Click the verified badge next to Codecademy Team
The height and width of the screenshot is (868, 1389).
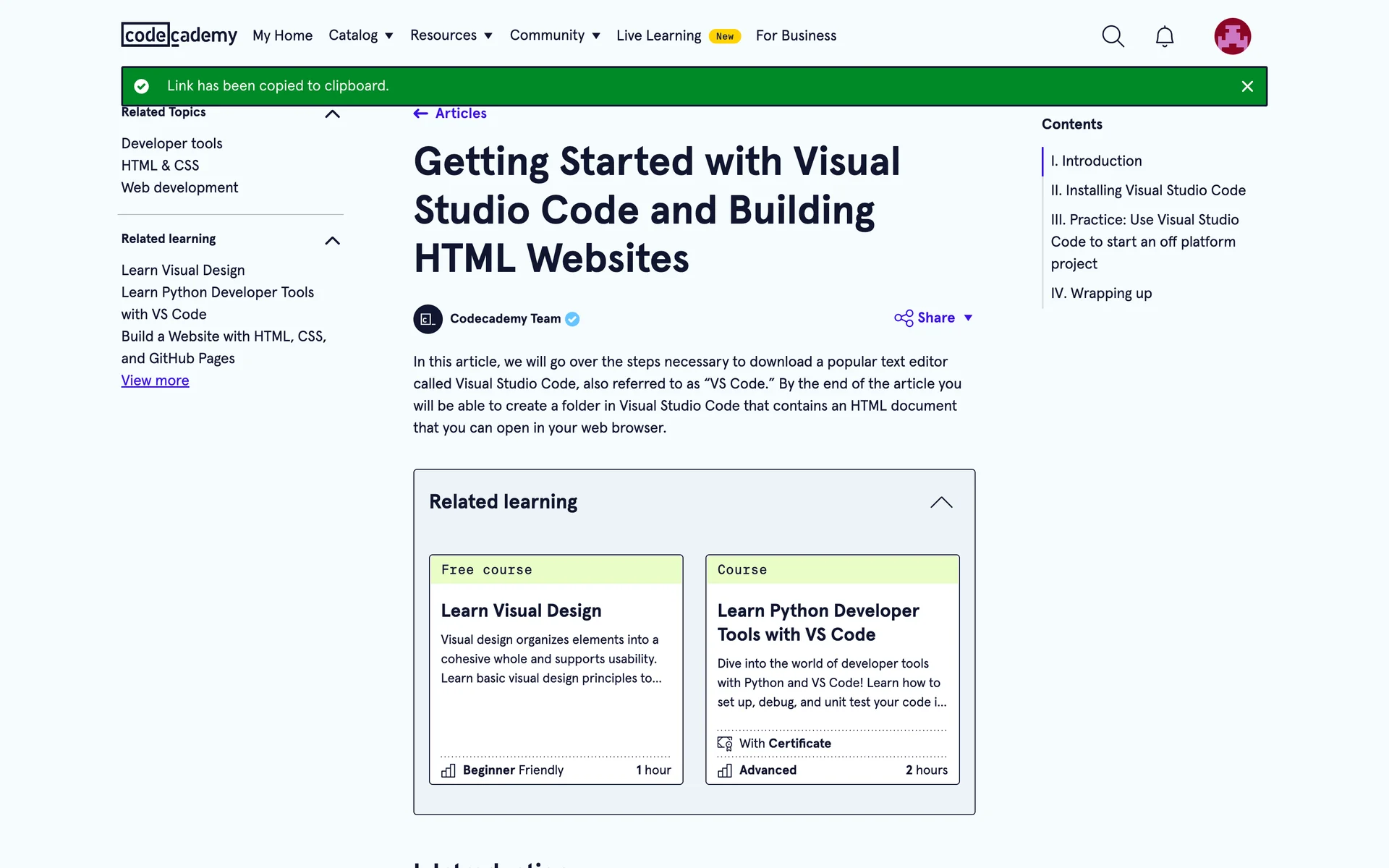tap(572, 319)
